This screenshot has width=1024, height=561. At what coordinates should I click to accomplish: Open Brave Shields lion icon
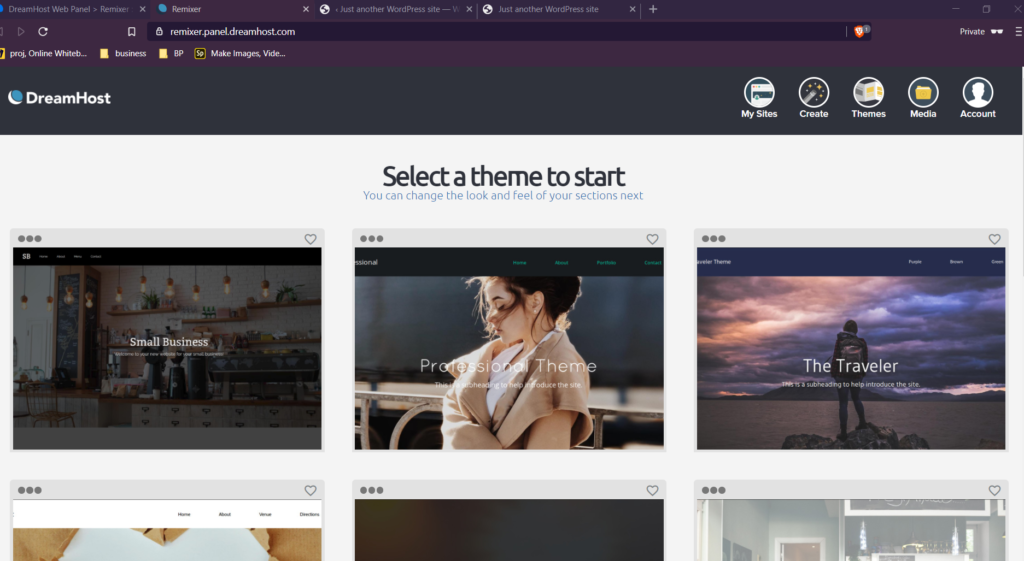click(x=859, y=31)
